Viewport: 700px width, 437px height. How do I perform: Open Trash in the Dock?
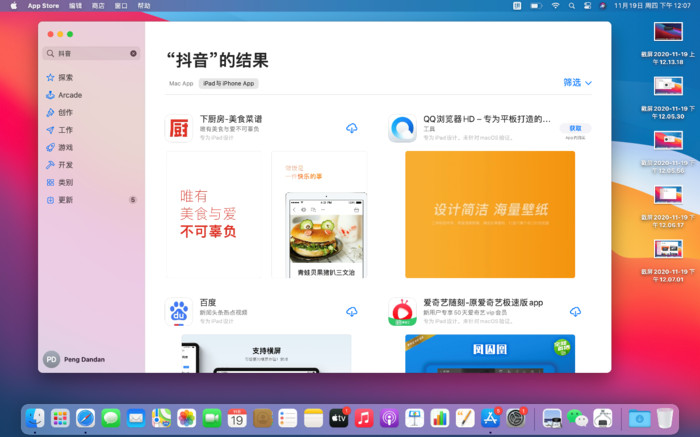tap(665, 418)
